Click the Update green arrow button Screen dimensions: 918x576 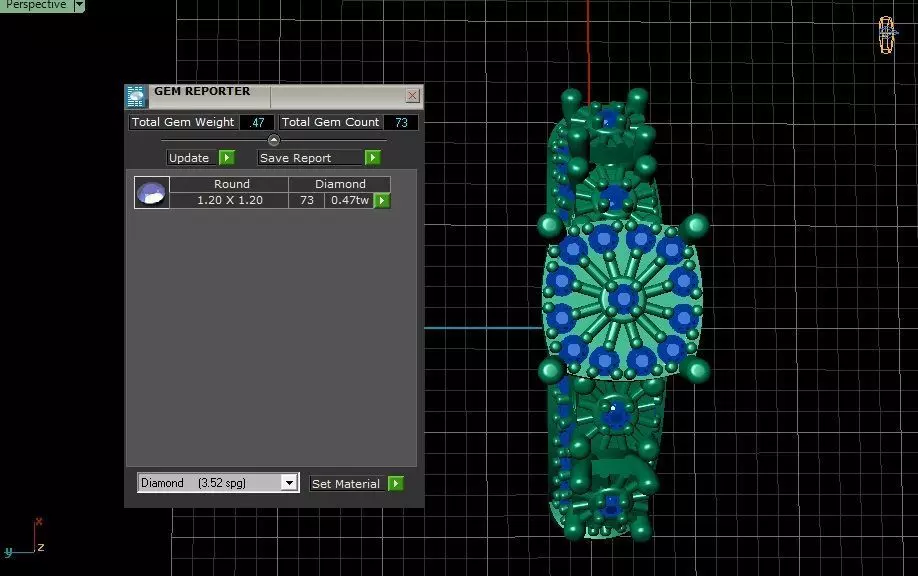227,157
